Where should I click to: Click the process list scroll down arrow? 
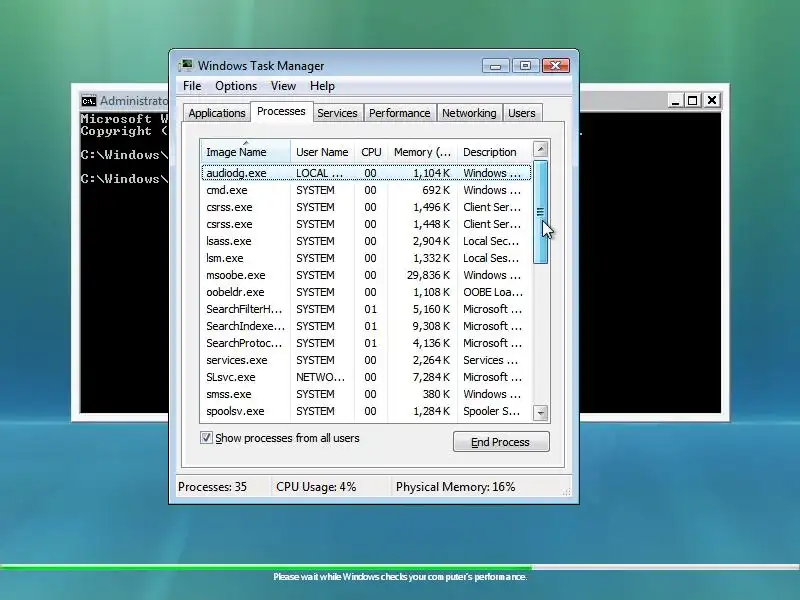[x=541, y=412]
